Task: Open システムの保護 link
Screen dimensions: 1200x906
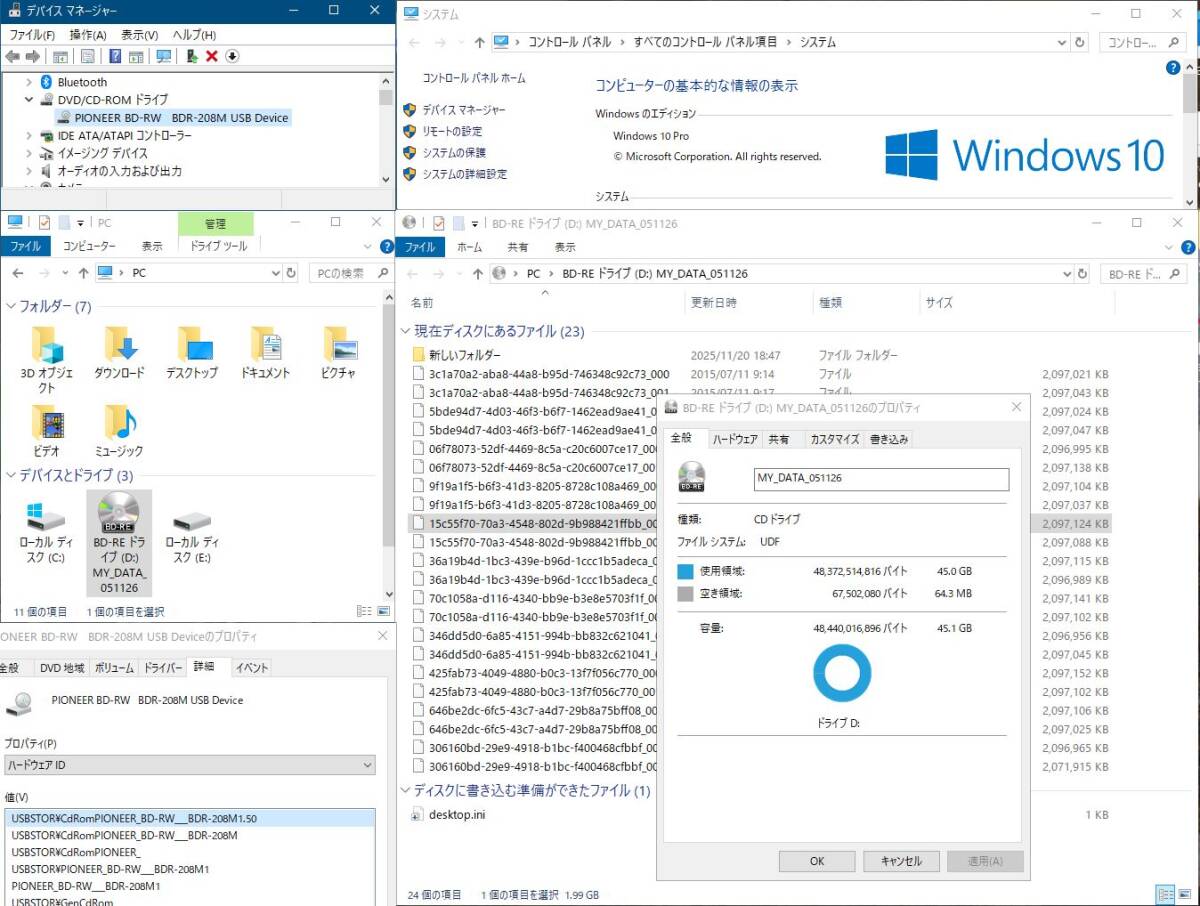Action: click(x=454, y=152)
